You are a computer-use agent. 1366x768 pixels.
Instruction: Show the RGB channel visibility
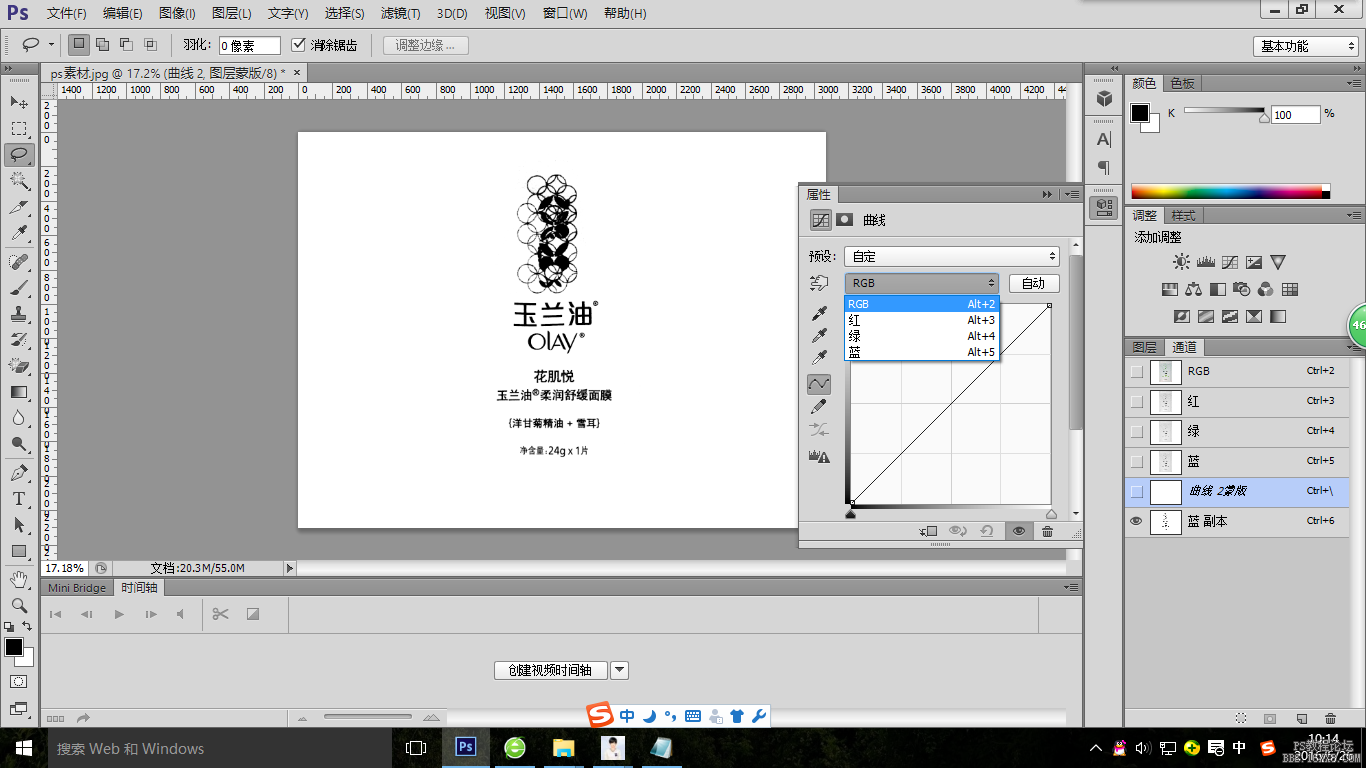[x=1136, y=371]
